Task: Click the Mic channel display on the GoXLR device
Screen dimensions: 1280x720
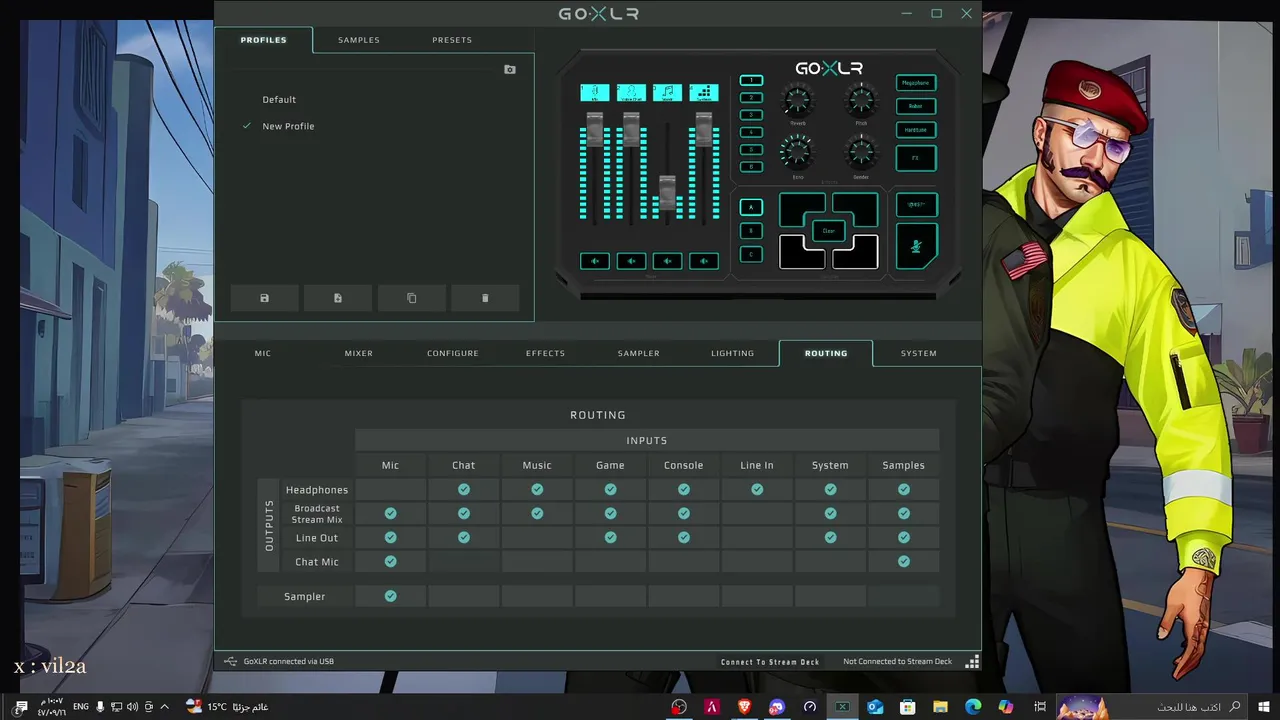Action: pyautogui.click(x=595, y=93)
